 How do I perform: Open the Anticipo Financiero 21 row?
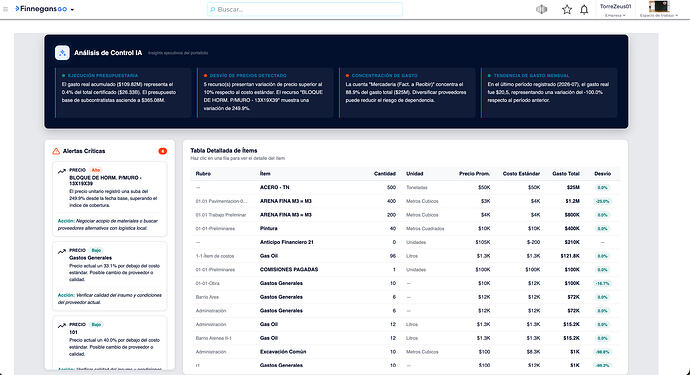(x=405, y=242)
